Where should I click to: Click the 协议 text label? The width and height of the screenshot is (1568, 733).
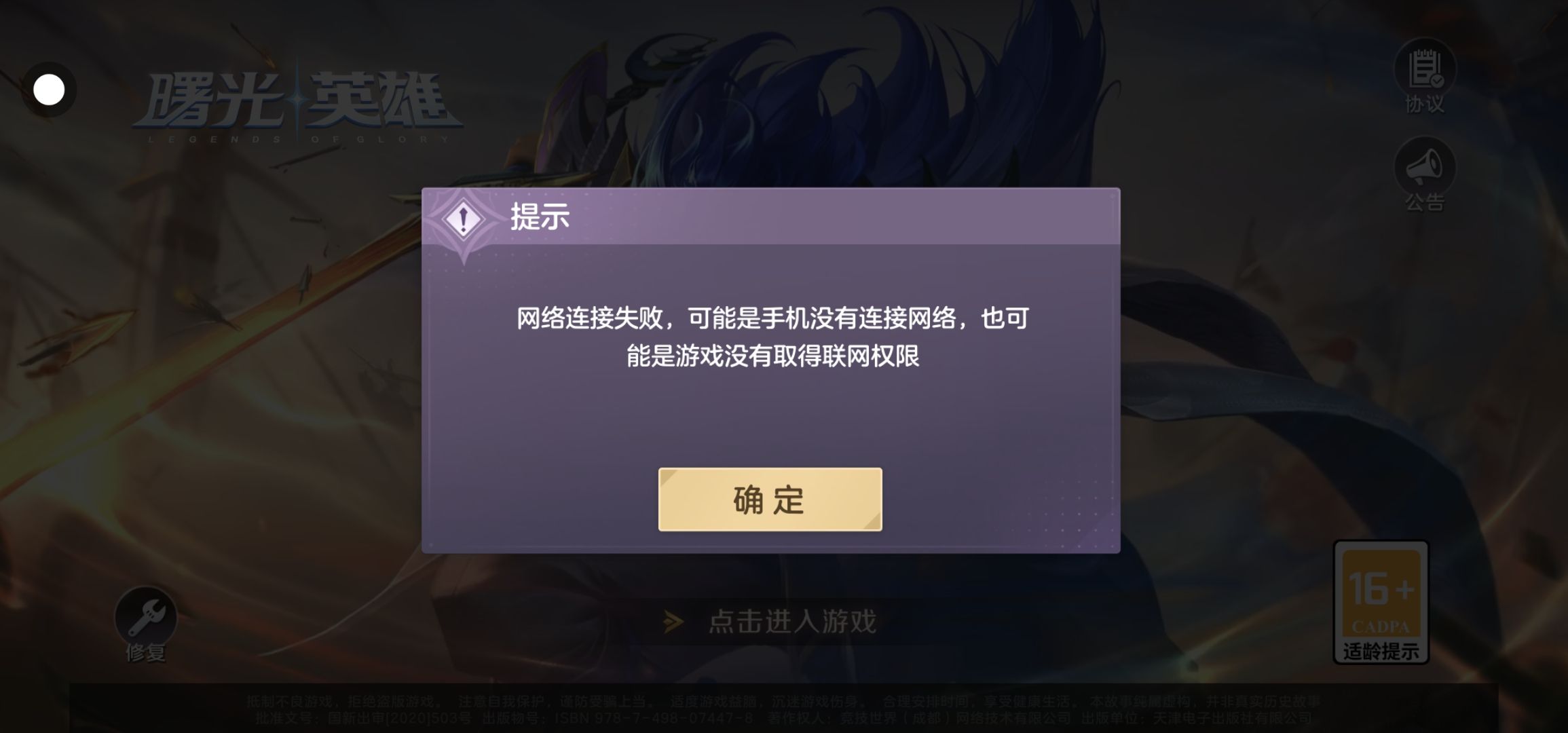[x=1424, y=105]
